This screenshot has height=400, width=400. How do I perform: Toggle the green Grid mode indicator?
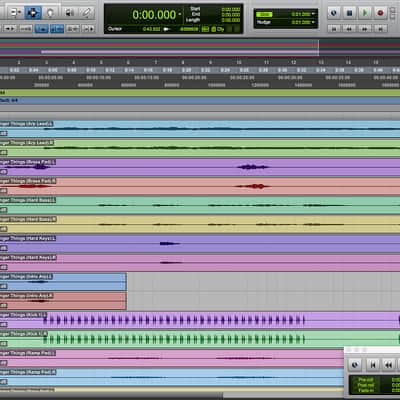click(264, 14)
